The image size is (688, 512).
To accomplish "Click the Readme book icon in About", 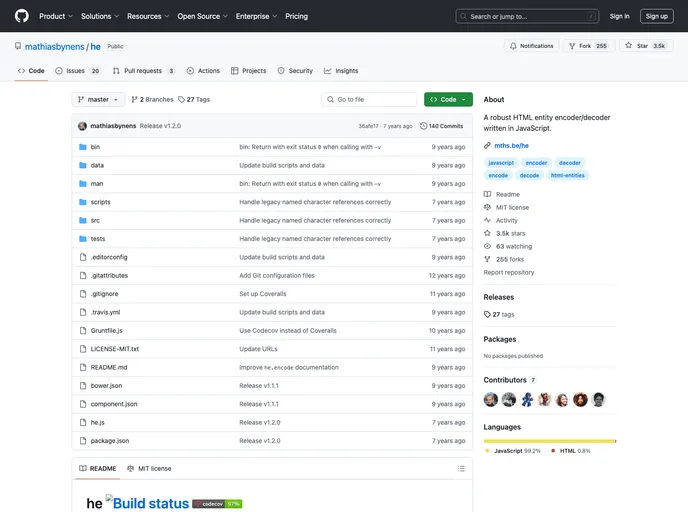I will point(487,194).
